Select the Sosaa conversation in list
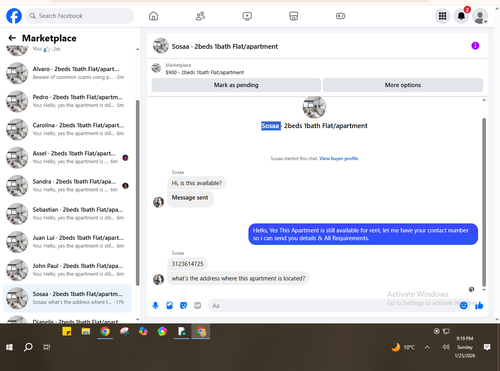Screen dimensions: 500x371 coord(68,298)
